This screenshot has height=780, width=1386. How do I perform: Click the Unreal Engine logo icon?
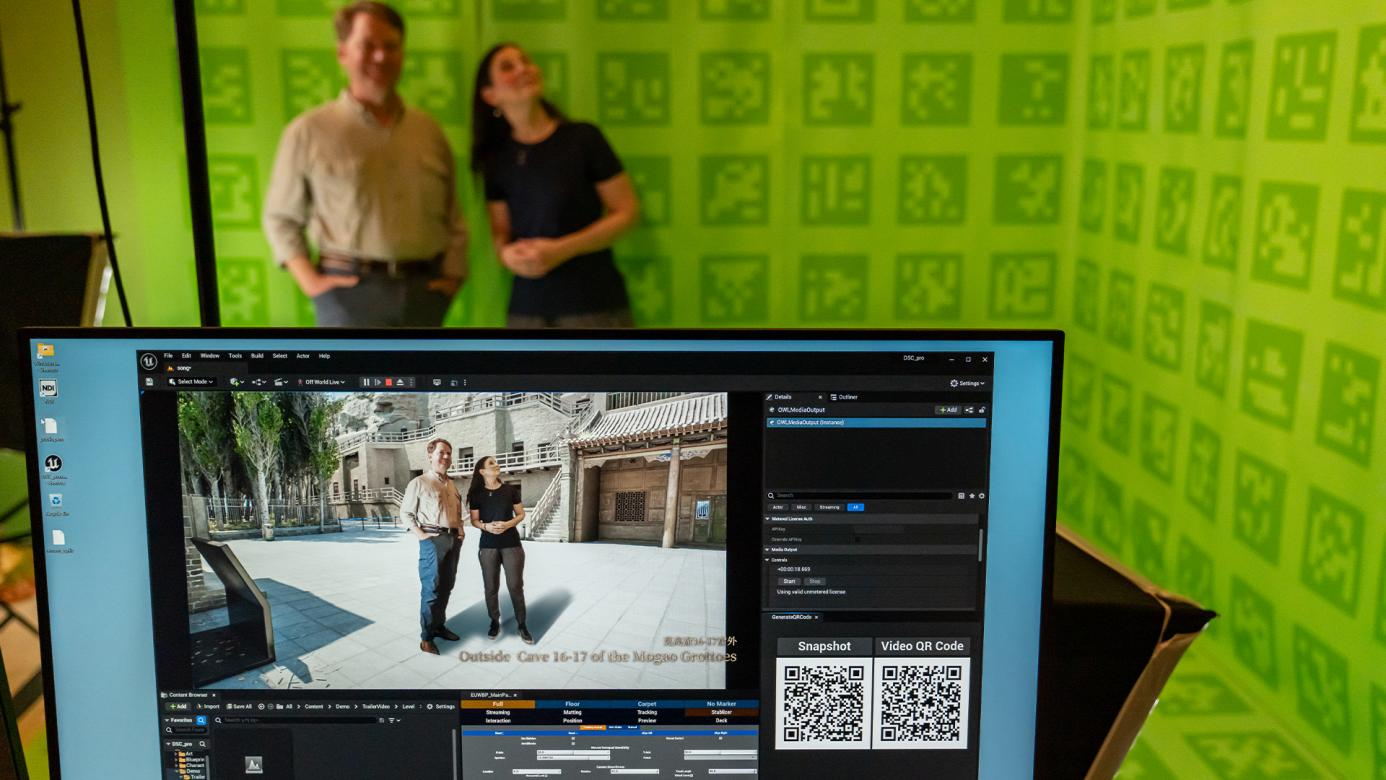point(149,361)
